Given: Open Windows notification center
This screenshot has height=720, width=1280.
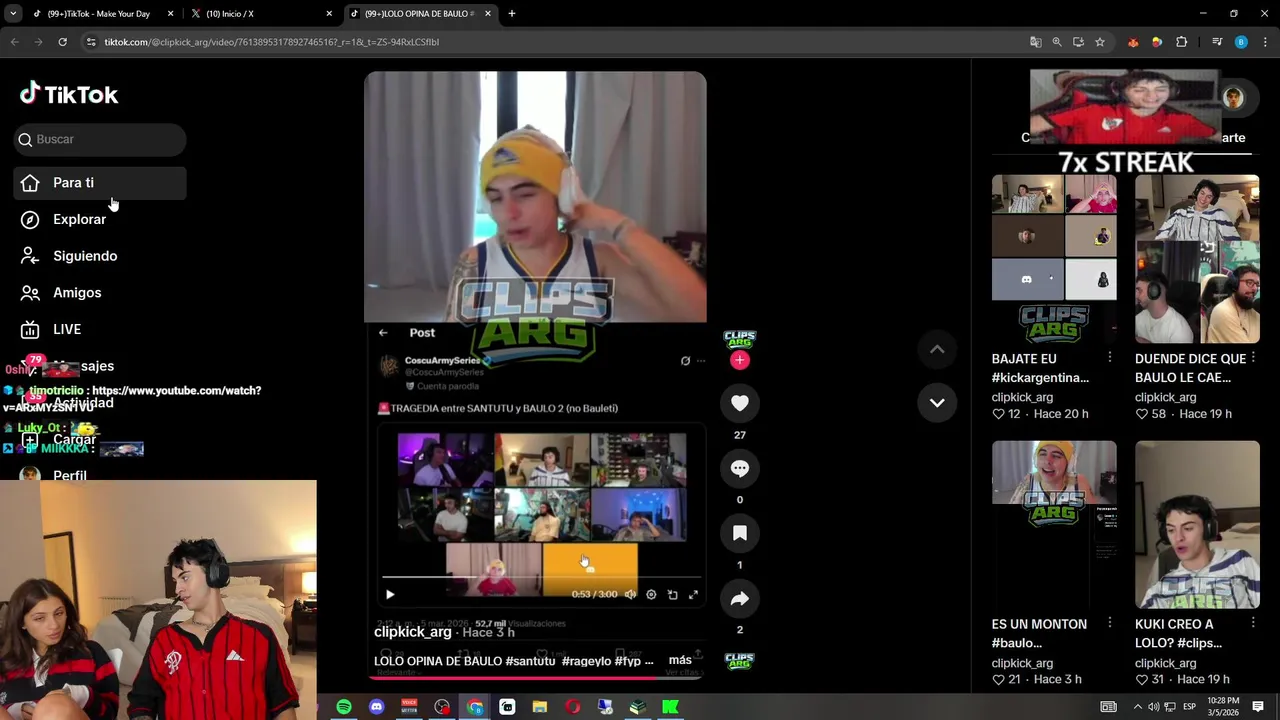Looking at the screenshot, I should 1258,707.
